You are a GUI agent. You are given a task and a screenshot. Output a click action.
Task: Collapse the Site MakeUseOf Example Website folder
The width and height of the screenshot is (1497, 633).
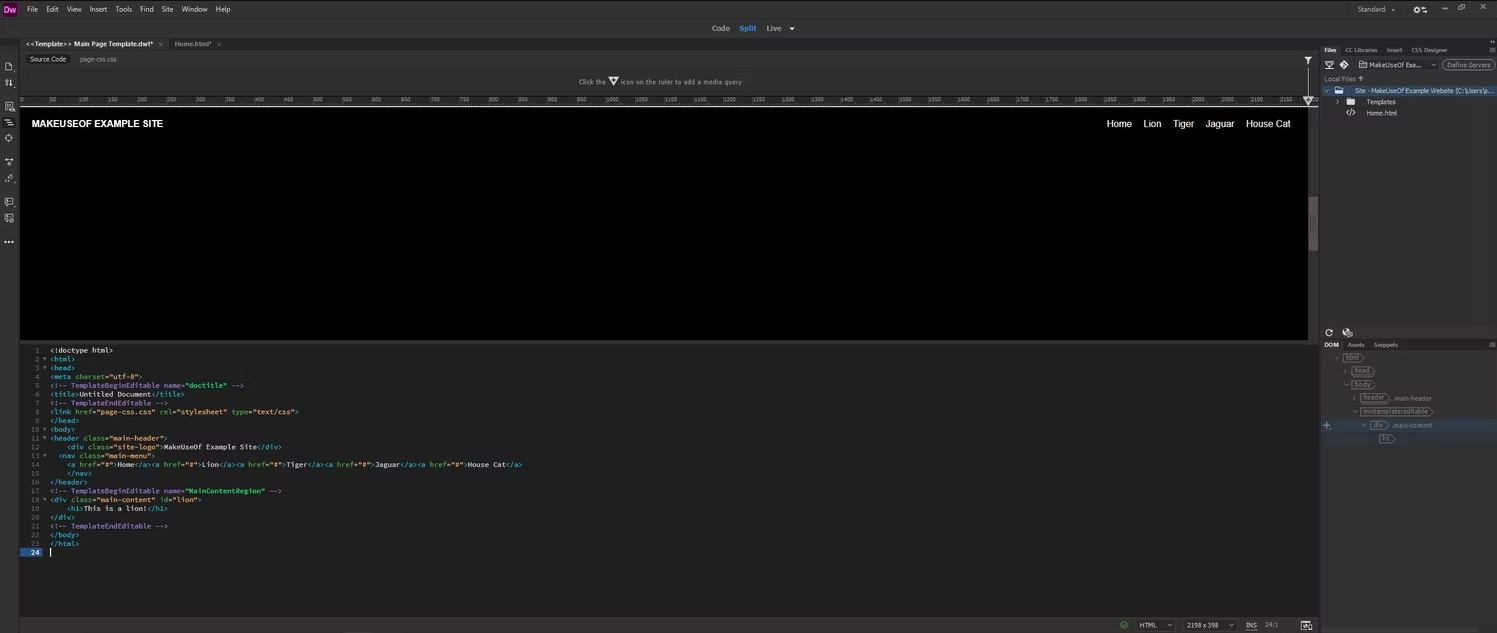(1327, 91)
